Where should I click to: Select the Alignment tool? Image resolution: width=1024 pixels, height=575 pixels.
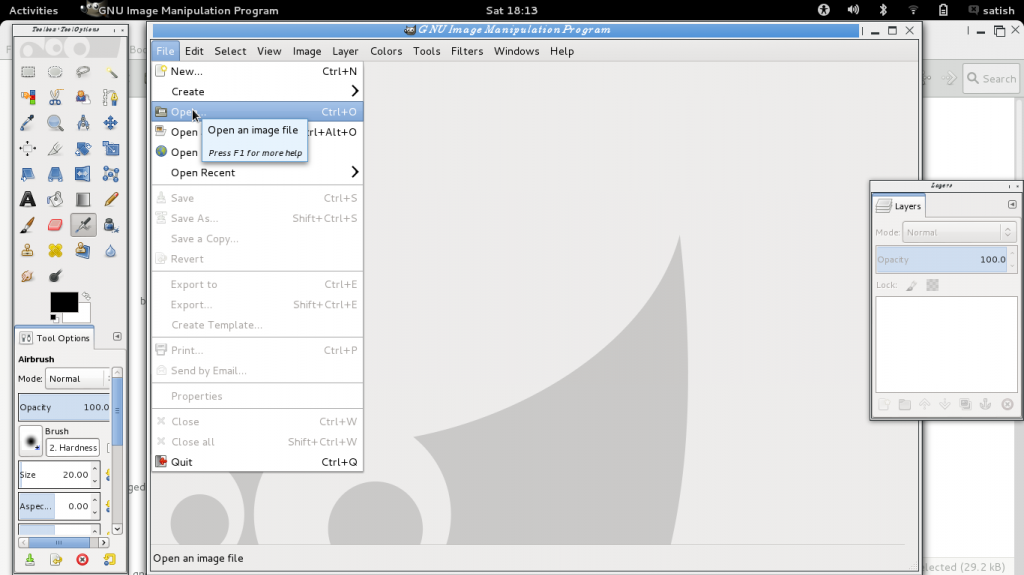pyautogui.click(x=27, y=148)
